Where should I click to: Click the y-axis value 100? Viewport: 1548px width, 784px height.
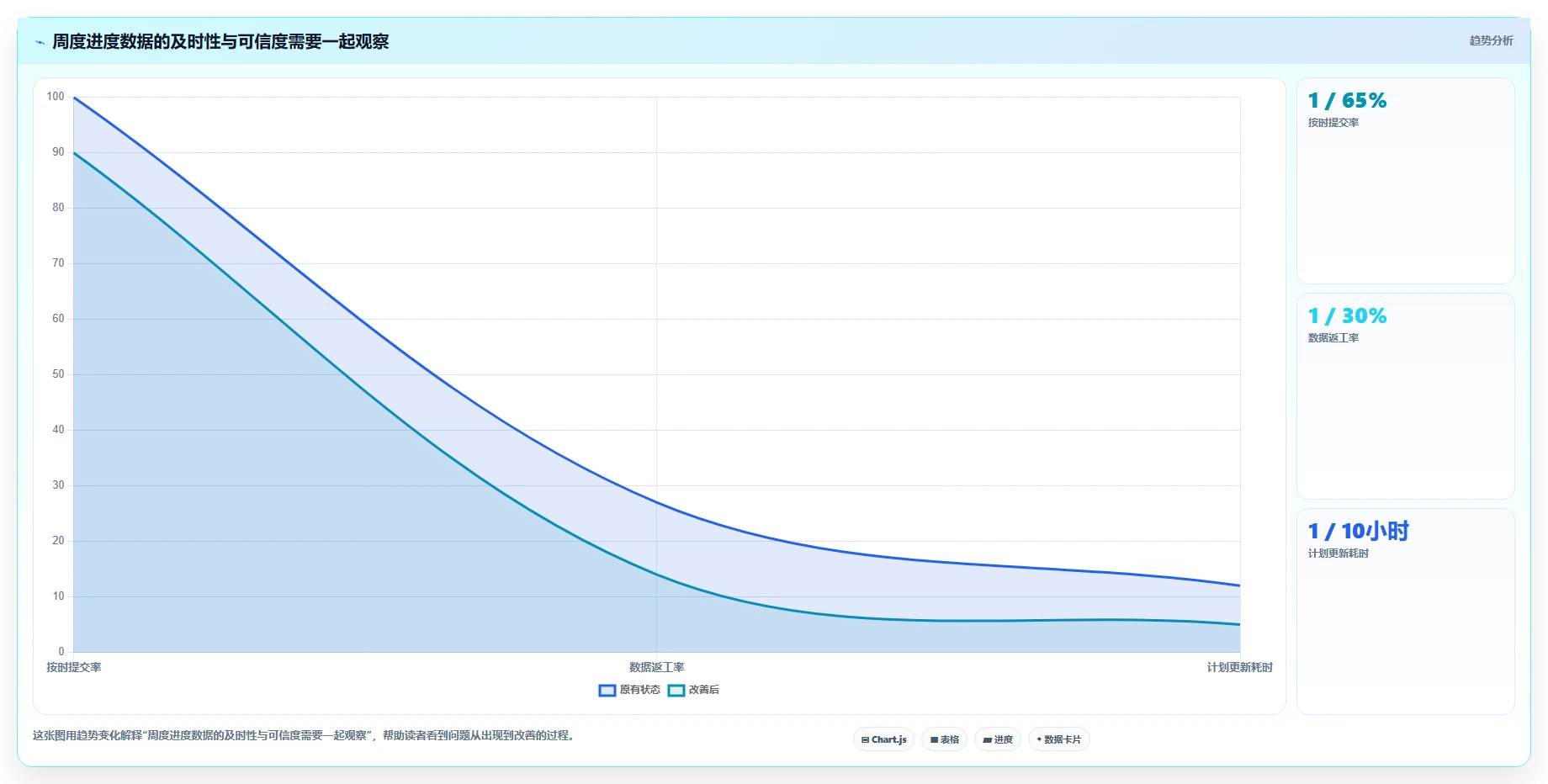click(56, 97)
